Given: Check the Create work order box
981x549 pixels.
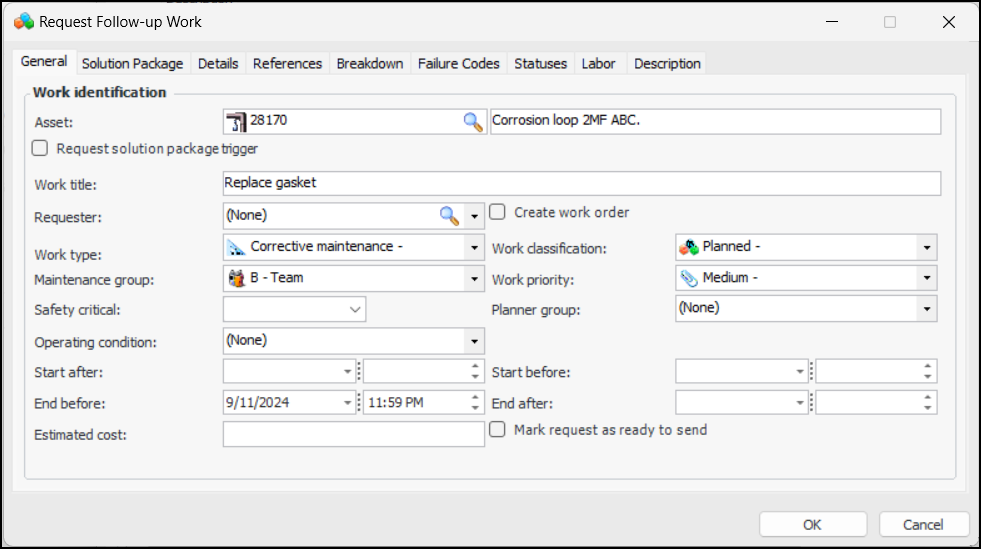Looking at the screenshot, I should pyautogui.click(x=497, y=212).
